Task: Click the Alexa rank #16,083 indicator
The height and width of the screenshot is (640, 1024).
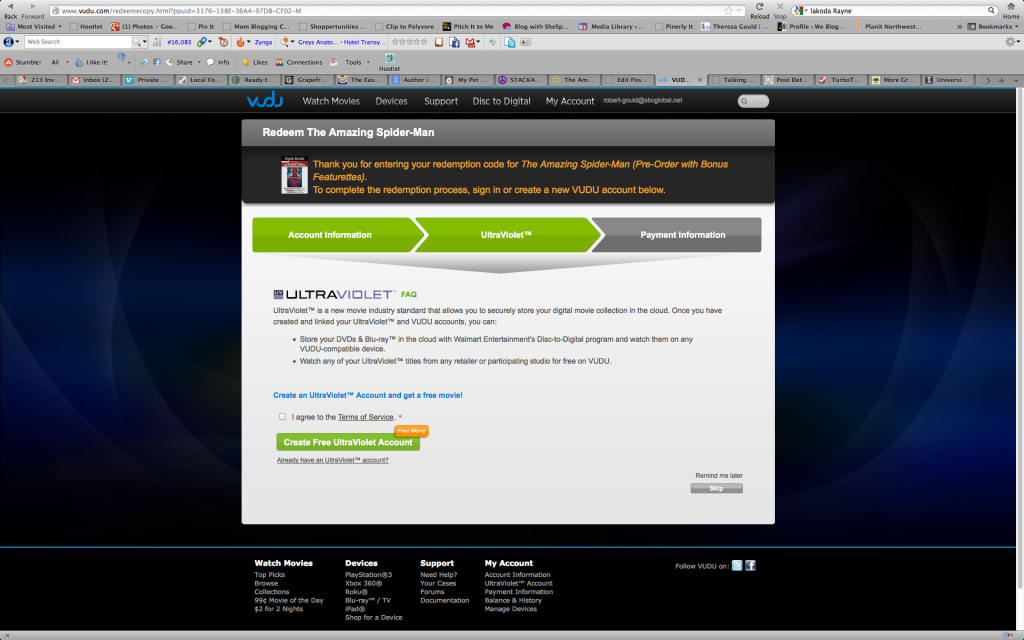Action: tap(178, 42)
